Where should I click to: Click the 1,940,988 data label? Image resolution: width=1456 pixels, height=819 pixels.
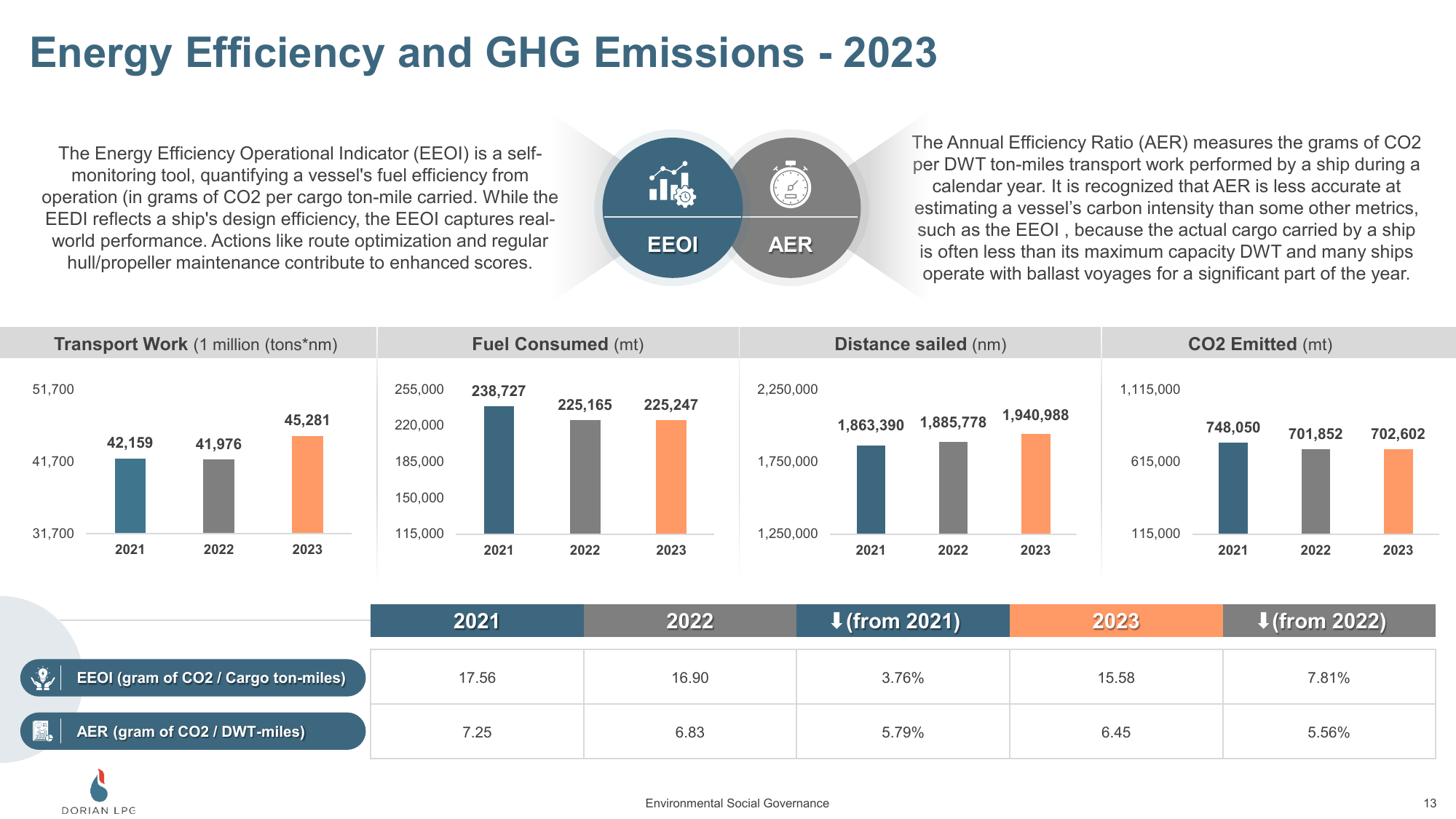[1035, 415]
